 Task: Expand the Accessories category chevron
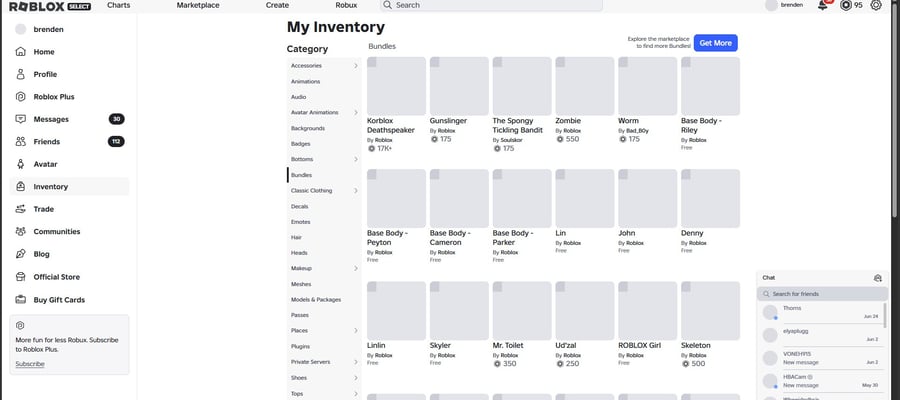tap(356, 66)
